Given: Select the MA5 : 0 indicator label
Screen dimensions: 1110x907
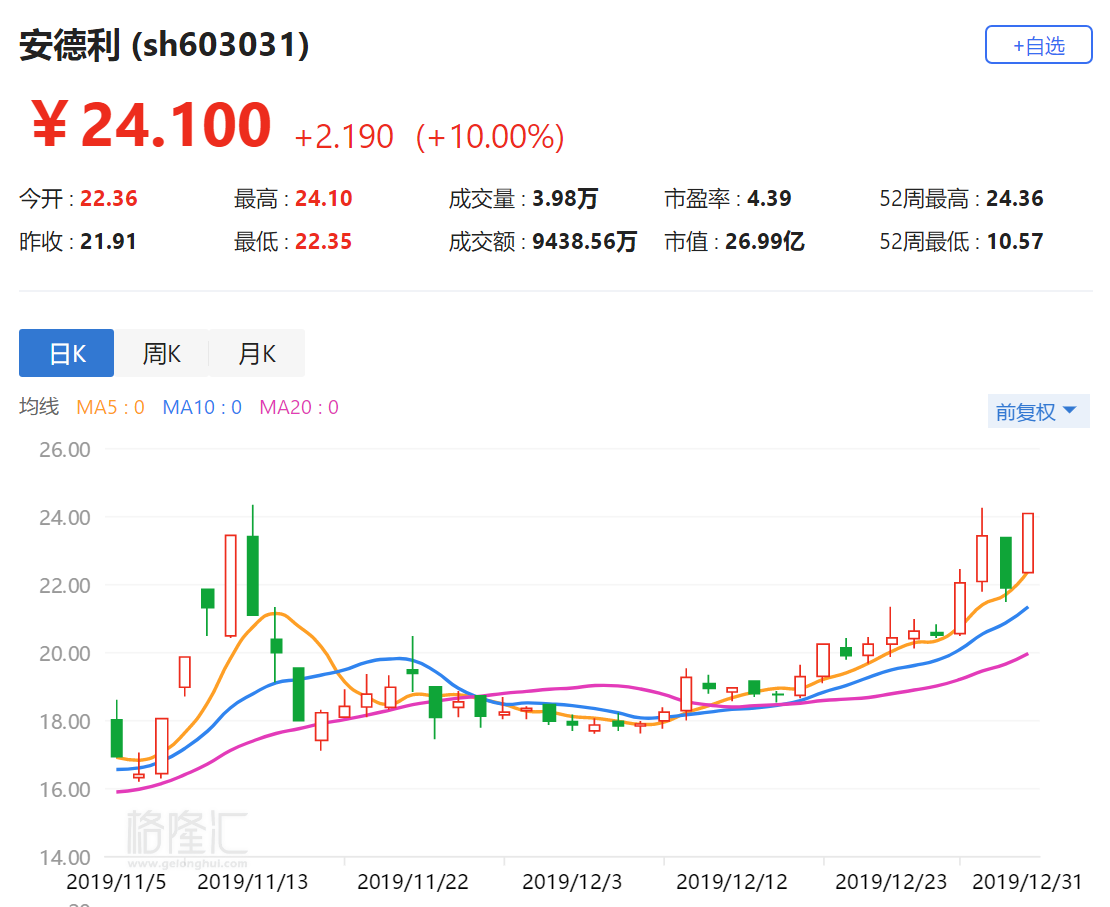Looking at the screenshot, I should [110, 407].
